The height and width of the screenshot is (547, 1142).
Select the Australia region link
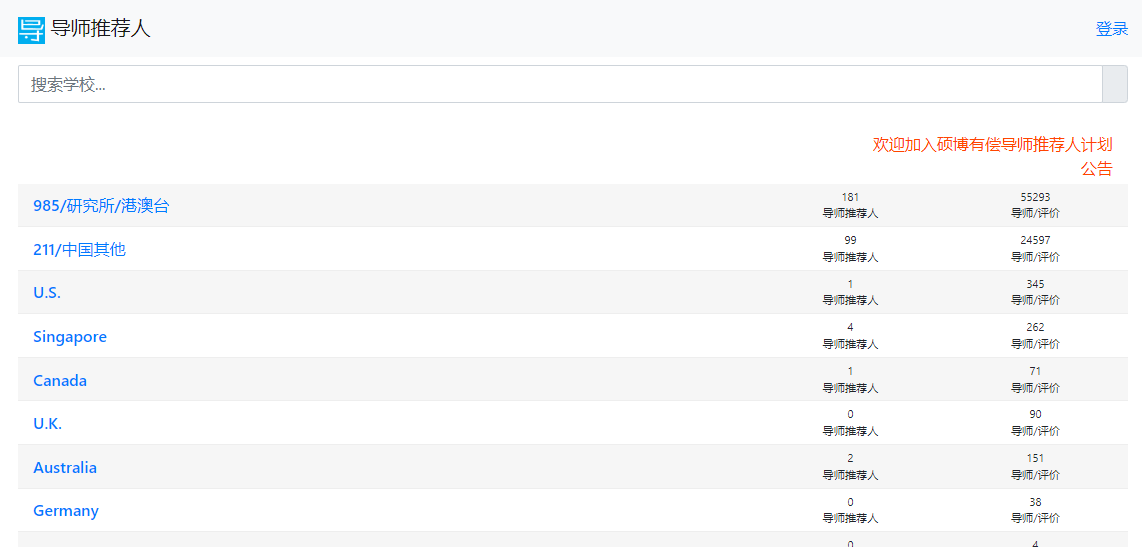click(x=65, y=468)
